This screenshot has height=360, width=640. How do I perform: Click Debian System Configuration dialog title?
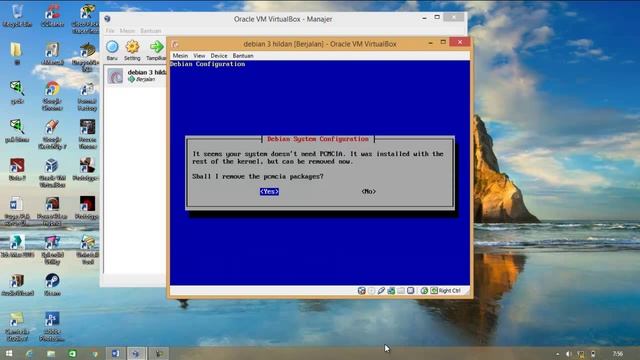[318, 139]
